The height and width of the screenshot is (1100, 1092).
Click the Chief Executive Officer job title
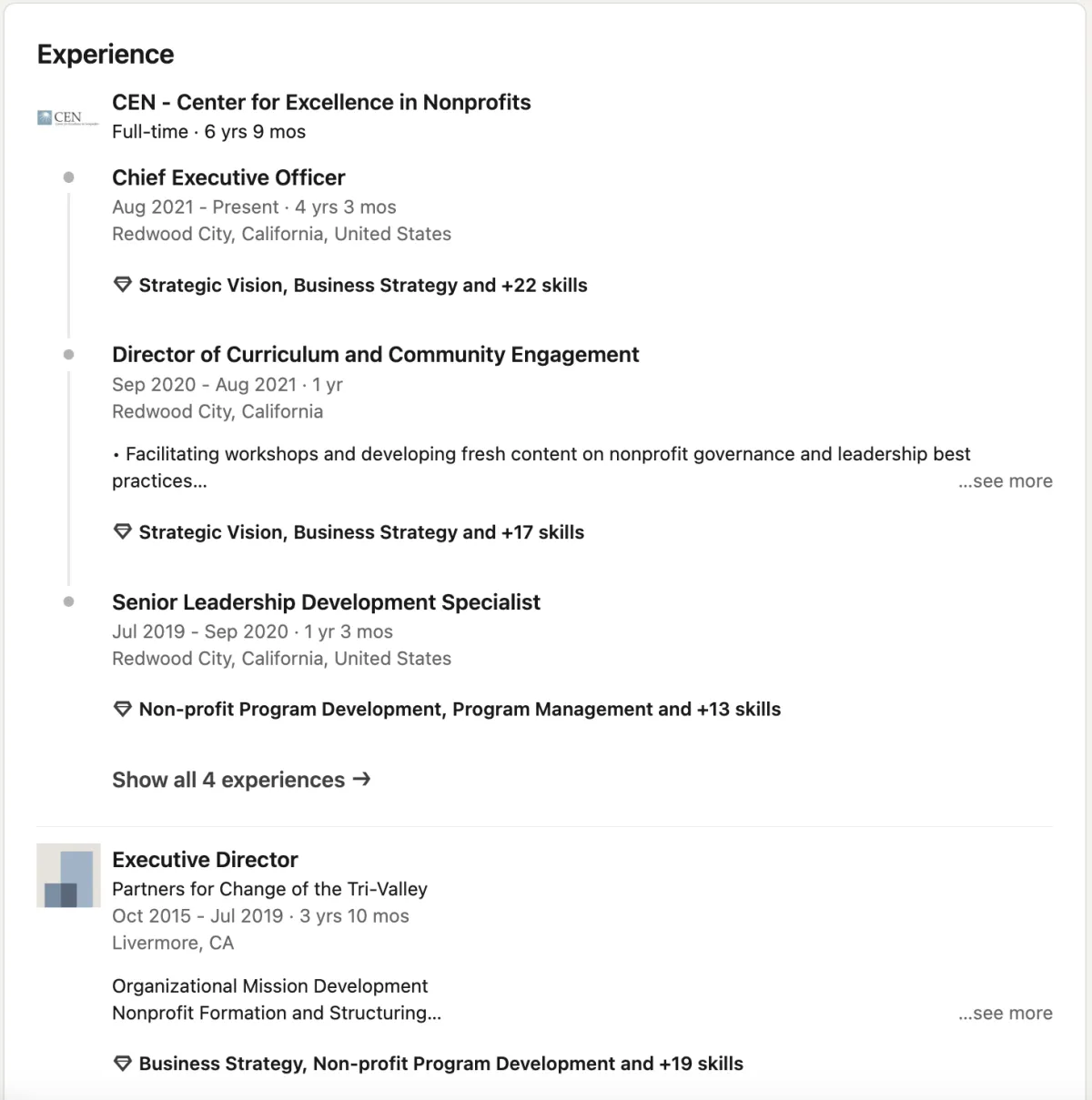coord(228,177)
